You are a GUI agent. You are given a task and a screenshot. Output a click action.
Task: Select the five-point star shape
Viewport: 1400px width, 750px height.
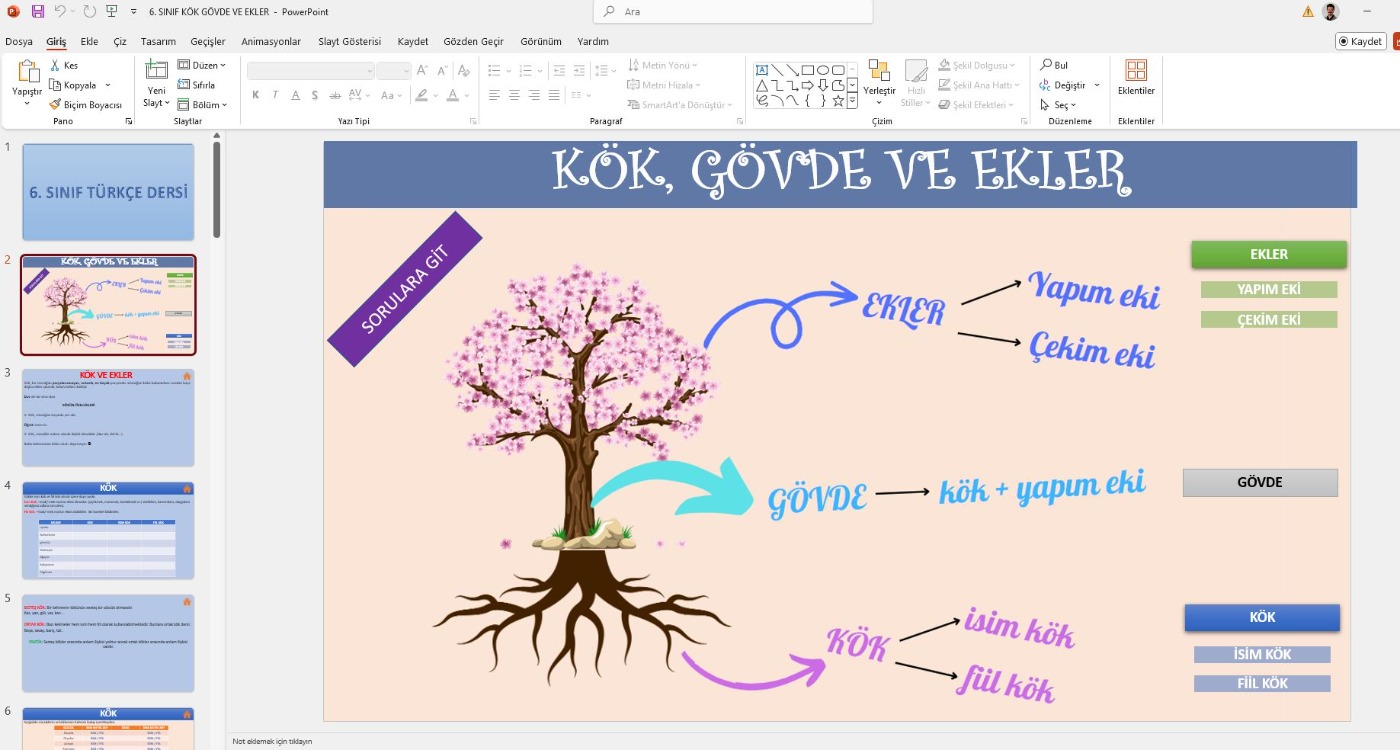coord(838,100)
